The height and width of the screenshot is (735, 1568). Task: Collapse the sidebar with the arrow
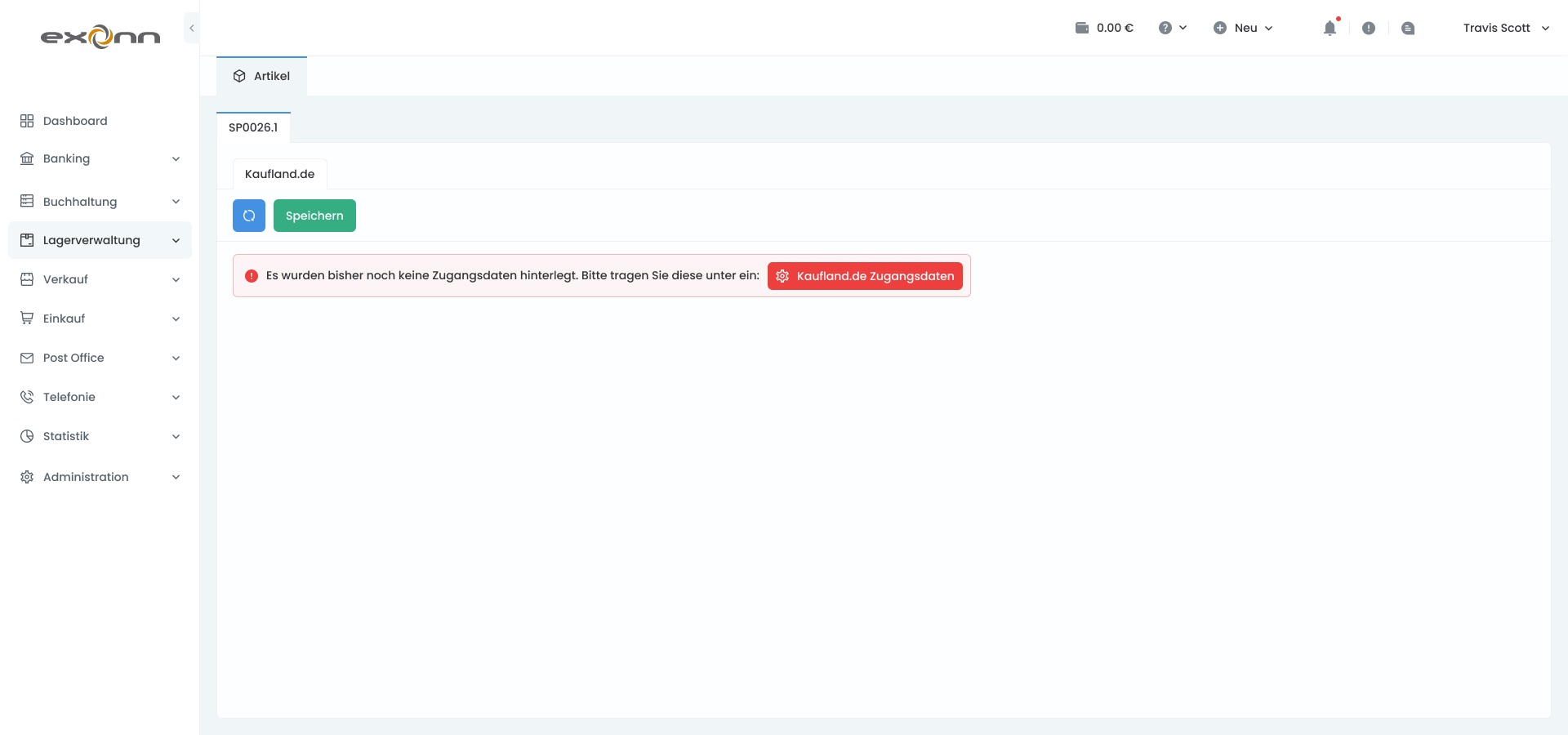coord(192,28)
